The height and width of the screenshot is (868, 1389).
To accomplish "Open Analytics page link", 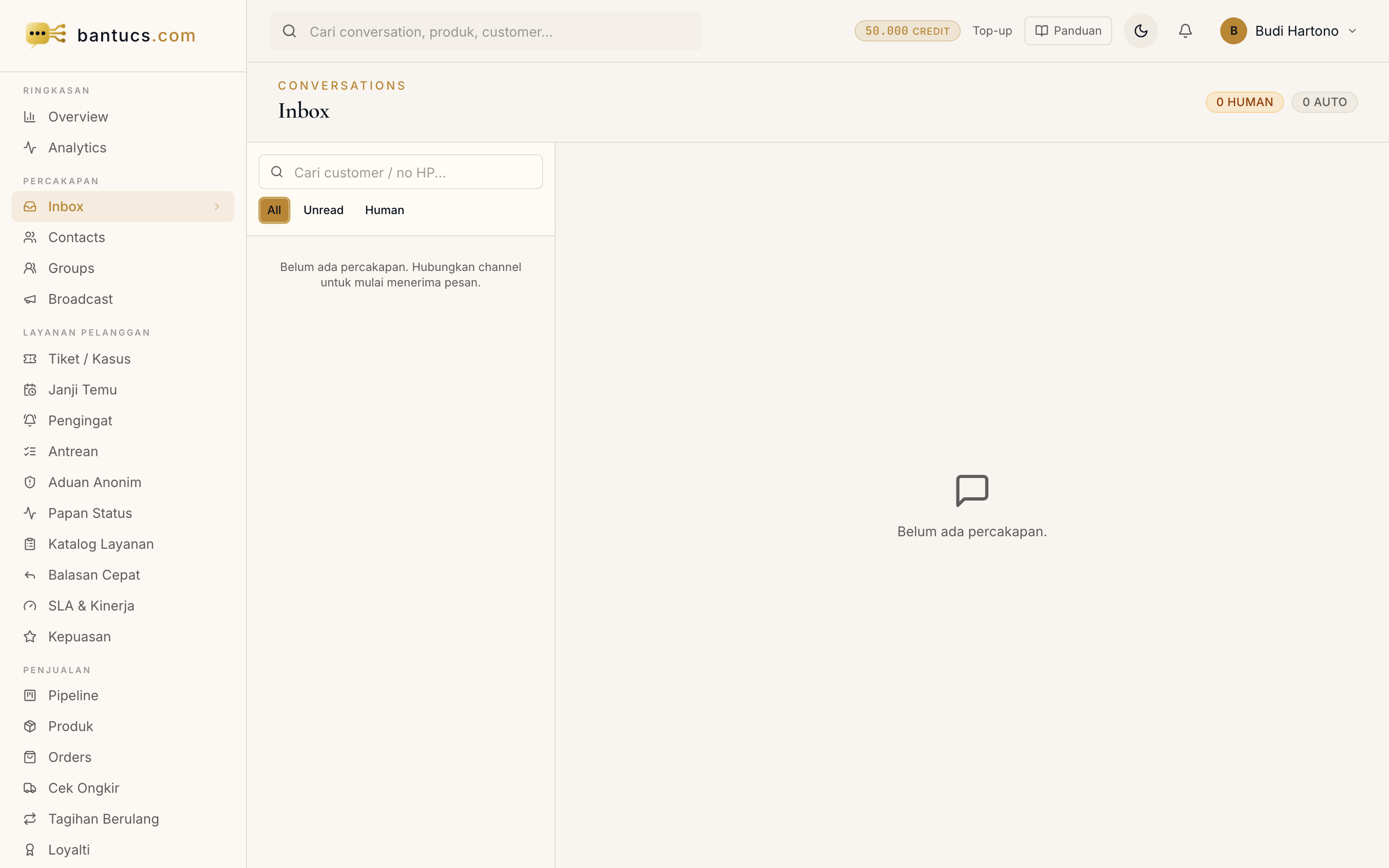I will (x=123, y=148).
